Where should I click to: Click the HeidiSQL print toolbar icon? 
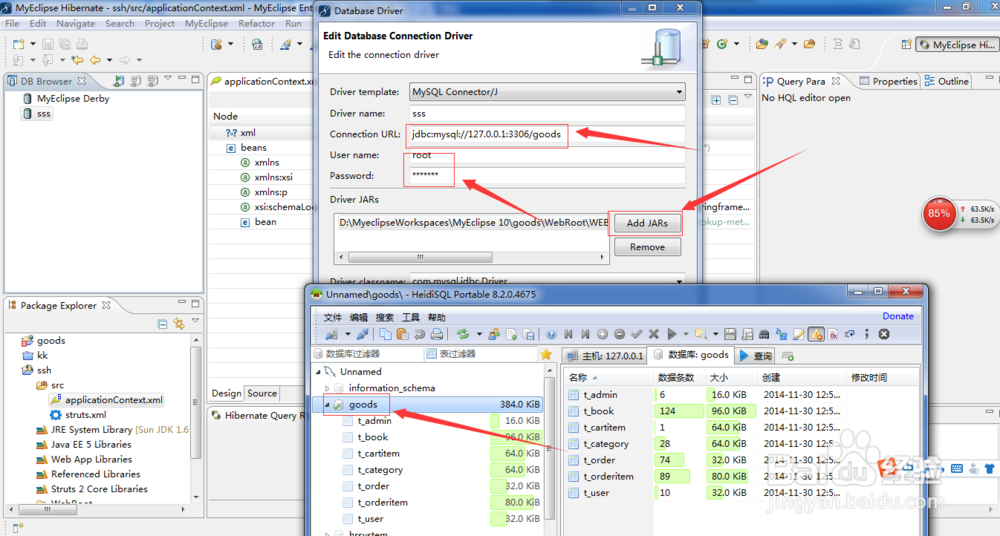(x=437, y=334)
